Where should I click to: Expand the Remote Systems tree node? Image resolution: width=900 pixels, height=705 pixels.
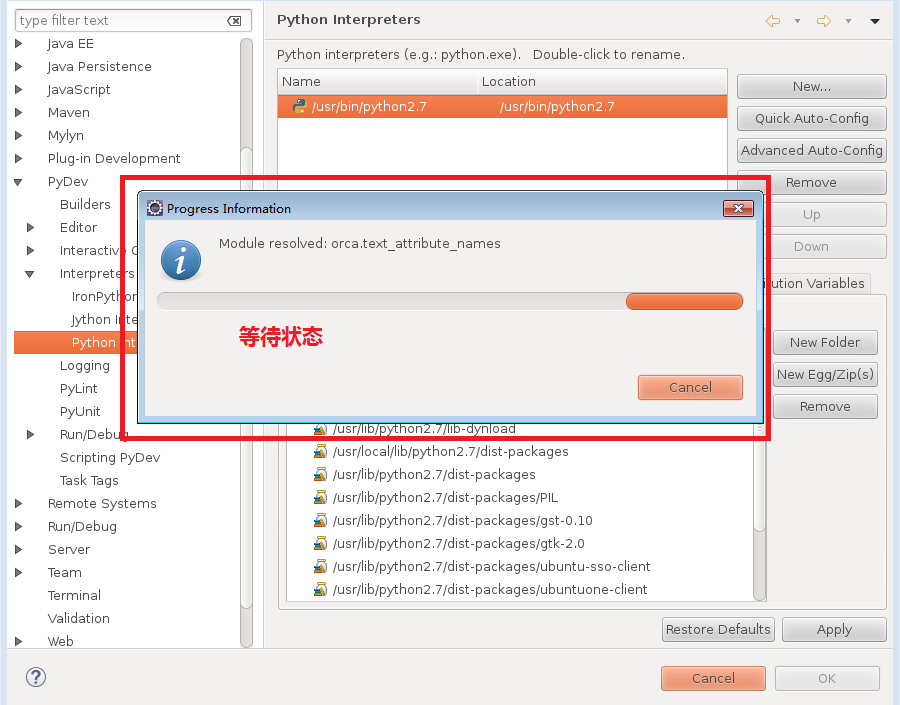pos(19,504)
